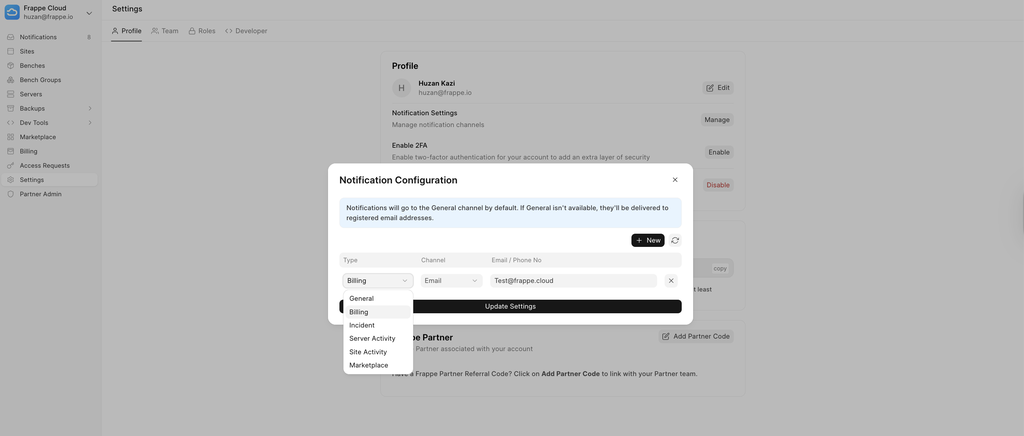
Task: Open Partner Admin in the sidebar
Action: pos(40,194)
